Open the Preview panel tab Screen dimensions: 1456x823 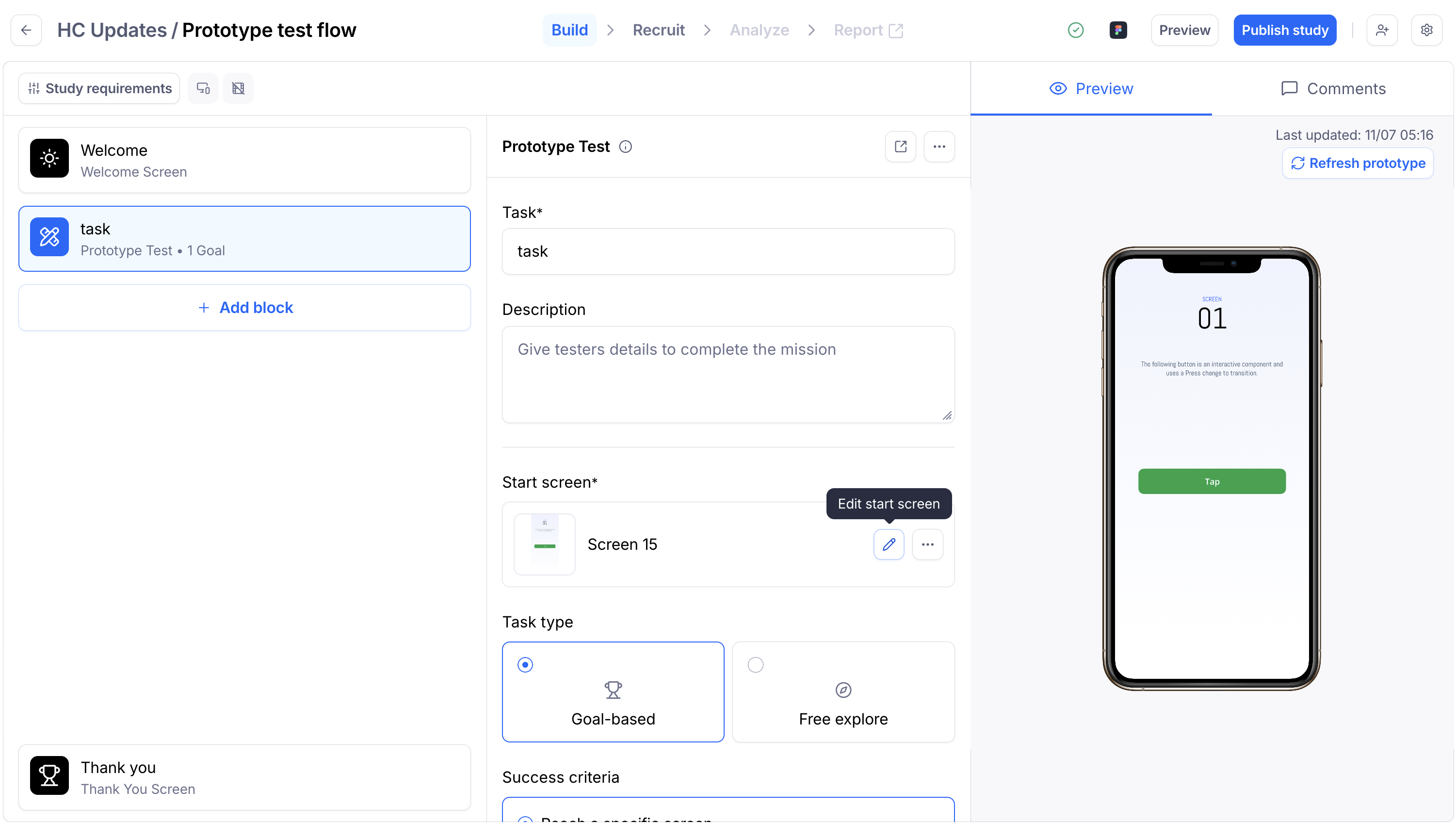tap(1091, 89)
